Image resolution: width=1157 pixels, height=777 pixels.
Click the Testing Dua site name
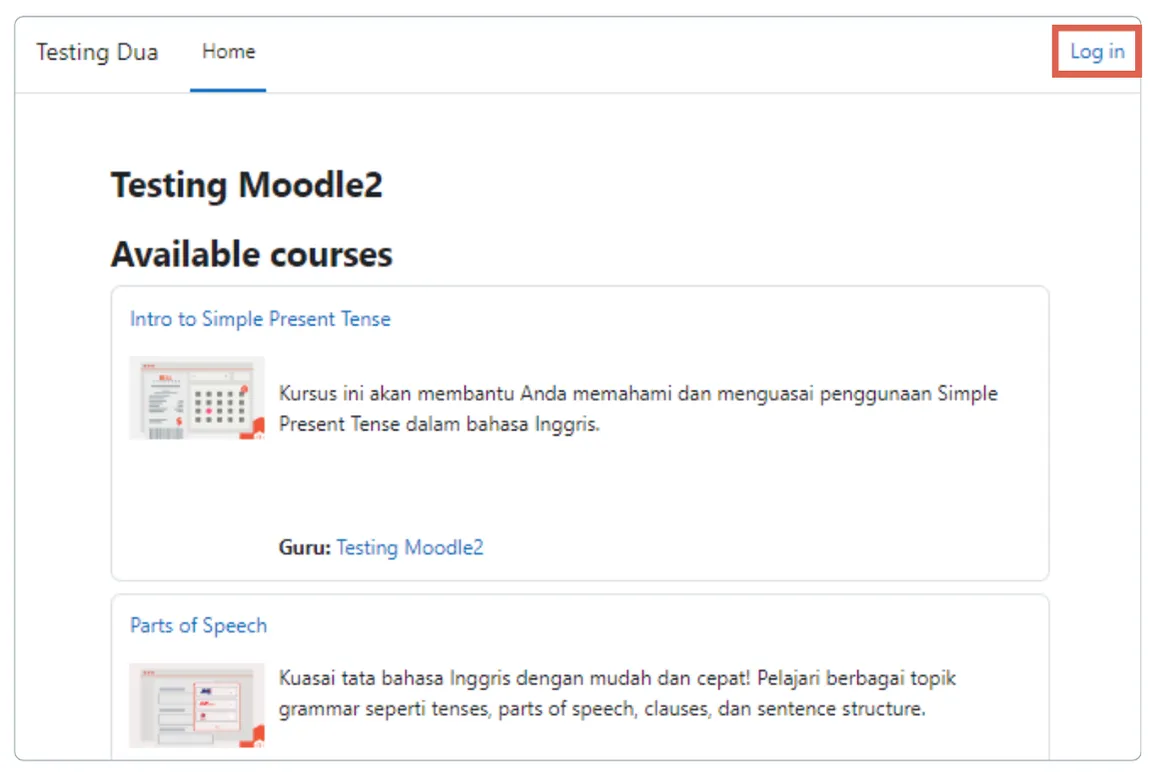tap(96, 52)
